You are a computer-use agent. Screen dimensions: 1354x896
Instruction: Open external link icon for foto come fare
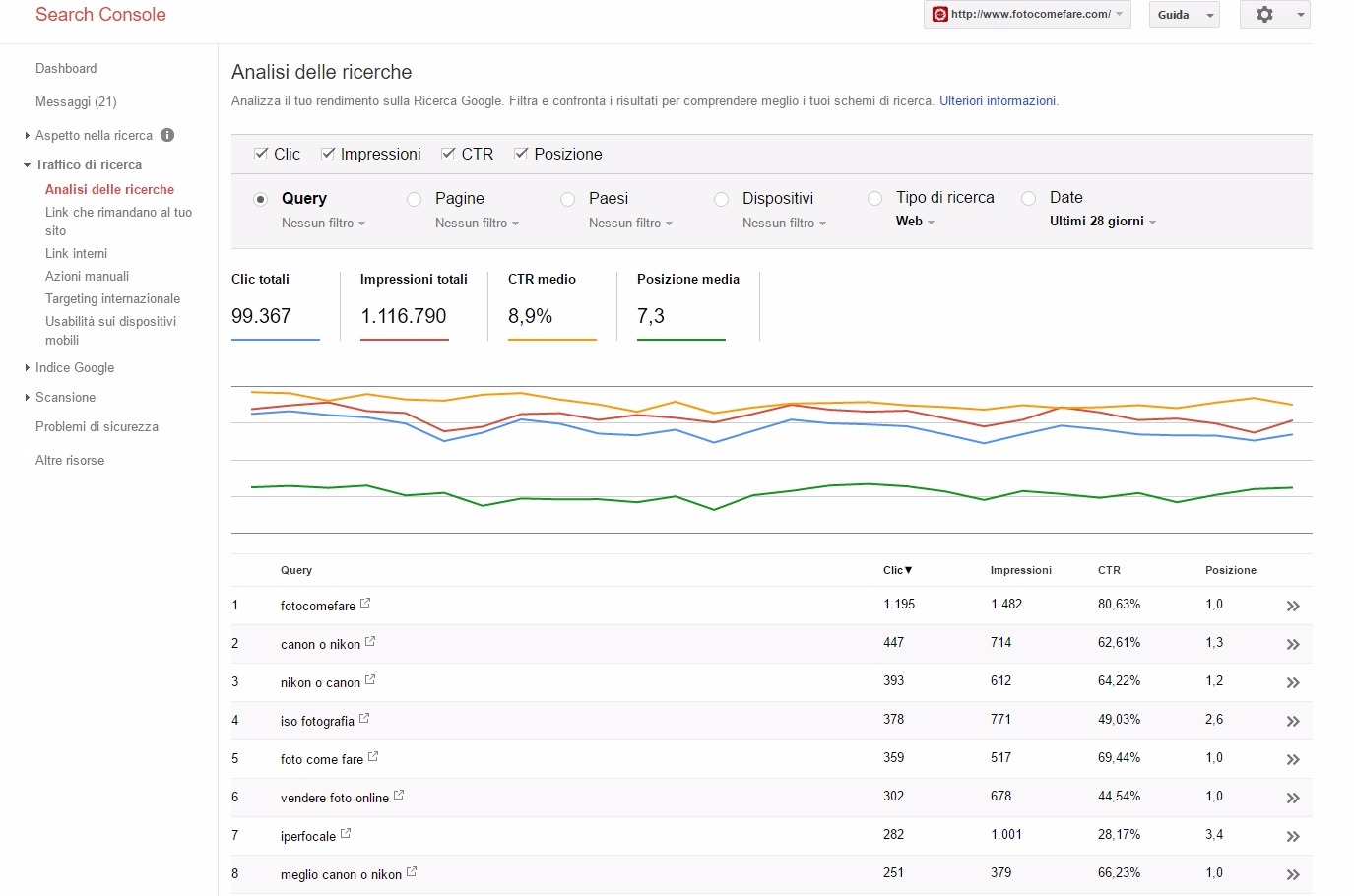[373, 757]
